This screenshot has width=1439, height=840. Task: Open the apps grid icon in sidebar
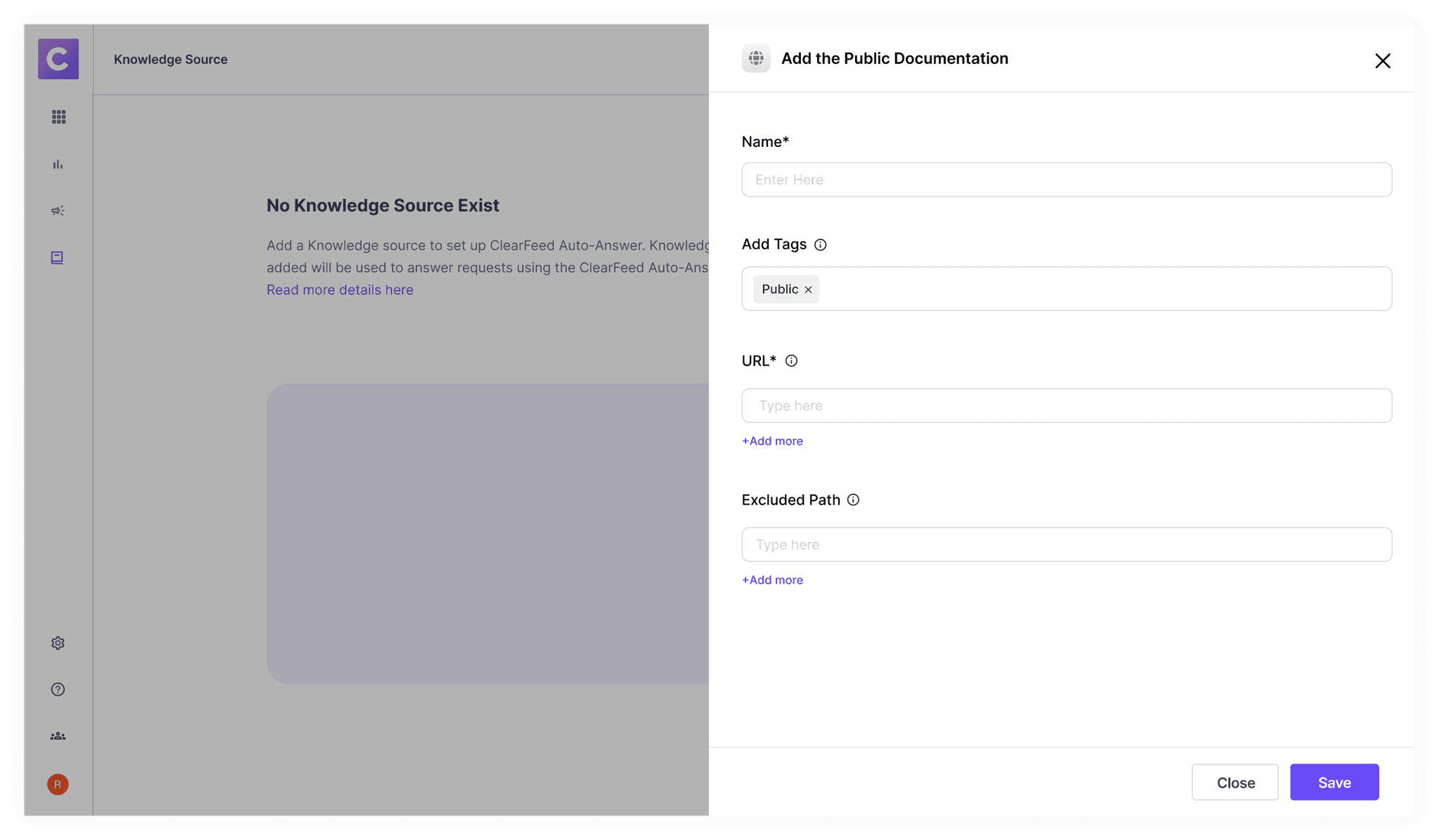(x=58, y=117)
